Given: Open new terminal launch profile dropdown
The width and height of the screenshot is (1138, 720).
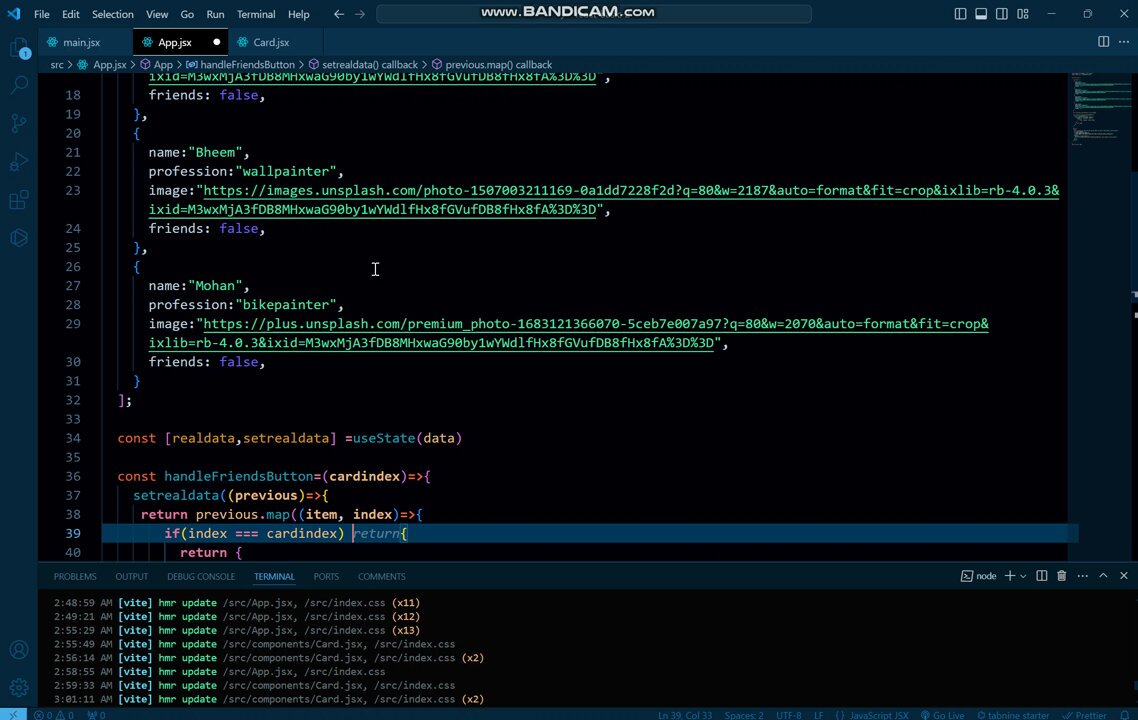Looking at the screenshot, I should pos(1023,576).
